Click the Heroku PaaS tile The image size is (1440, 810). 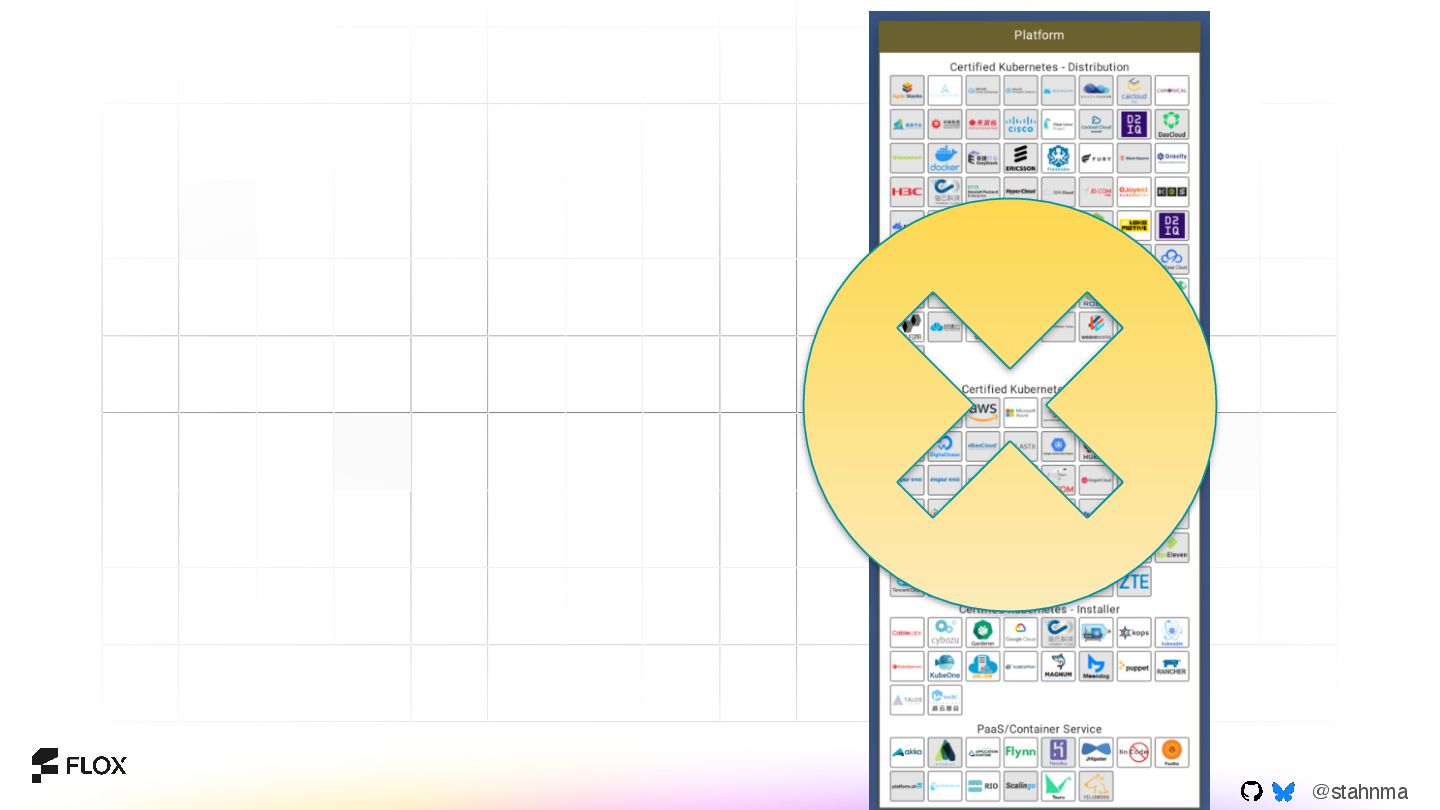point(1058,752)
